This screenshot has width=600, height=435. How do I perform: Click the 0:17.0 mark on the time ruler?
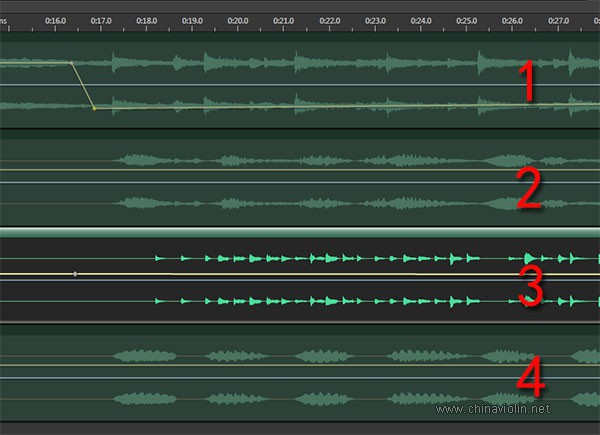click(x=101, y=19)
